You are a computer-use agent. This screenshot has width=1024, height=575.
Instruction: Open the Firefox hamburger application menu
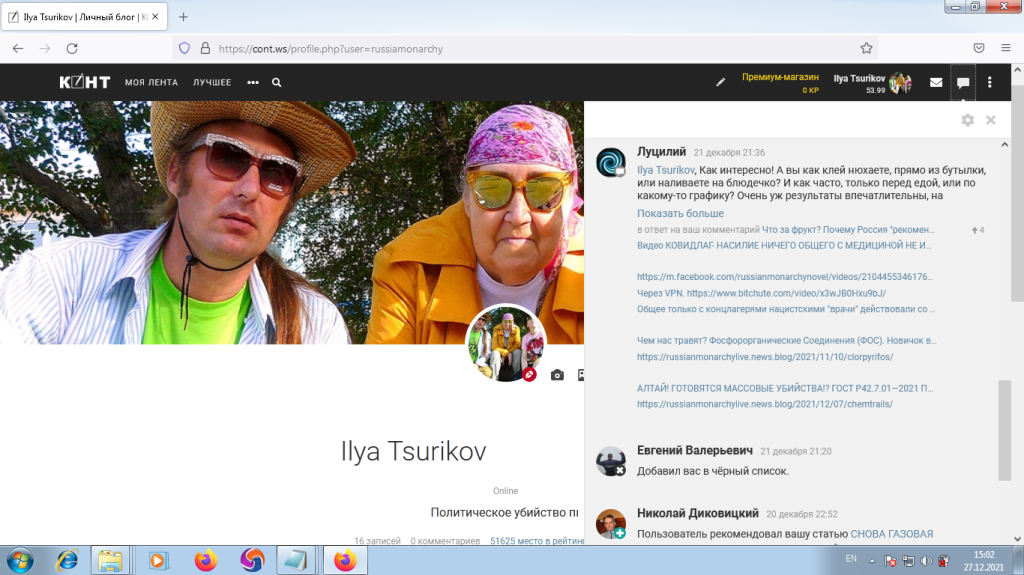click(x=1005, y=48)
